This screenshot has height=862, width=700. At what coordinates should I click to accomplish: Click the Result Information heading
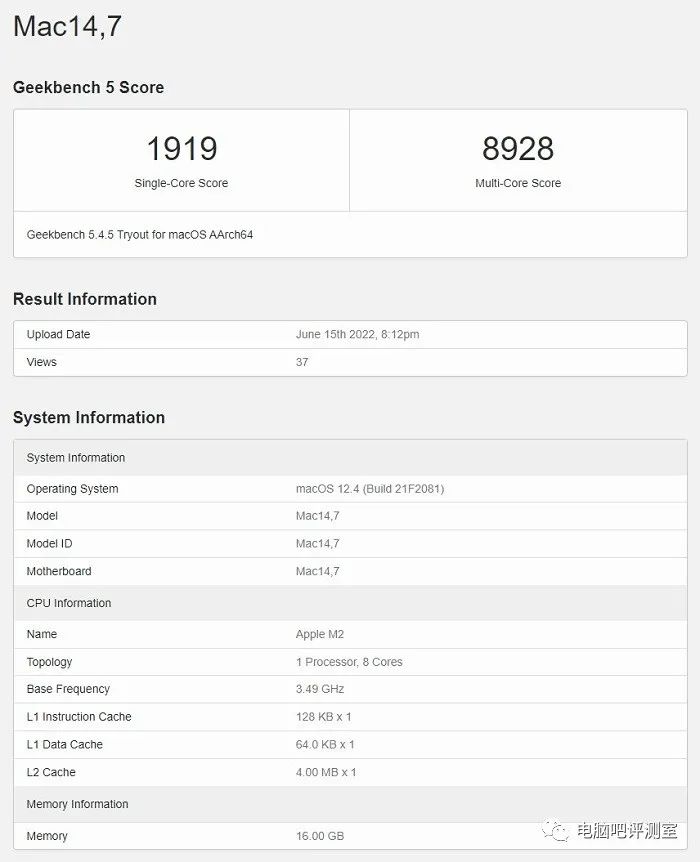[x=85, y=299]
